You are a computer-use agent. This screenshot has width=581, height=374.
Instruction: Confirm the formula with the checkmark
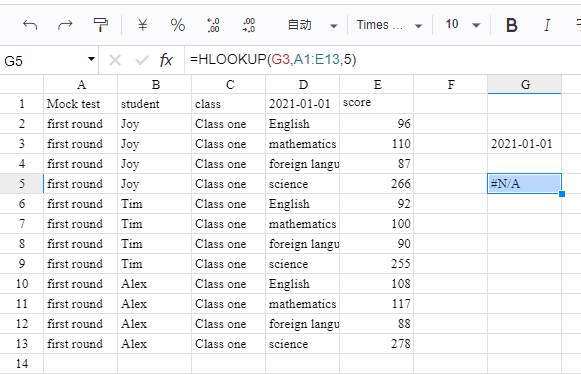coord(142,60)
